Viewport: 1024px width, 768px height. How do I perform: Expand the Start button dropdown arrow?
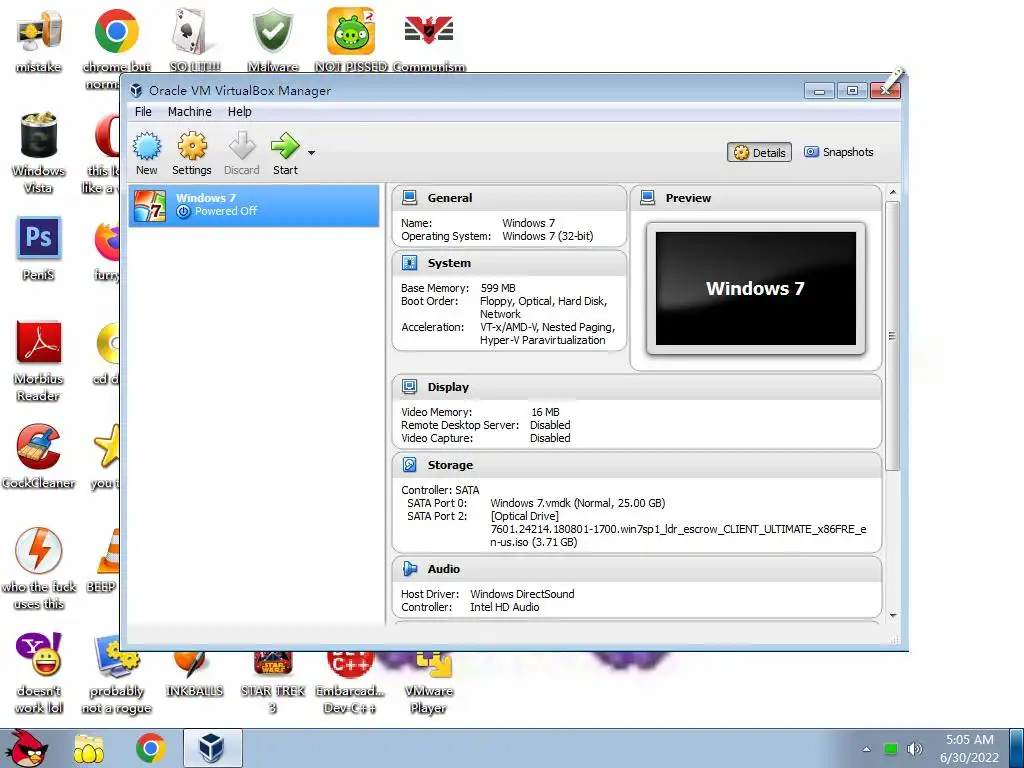pos(312,153)
